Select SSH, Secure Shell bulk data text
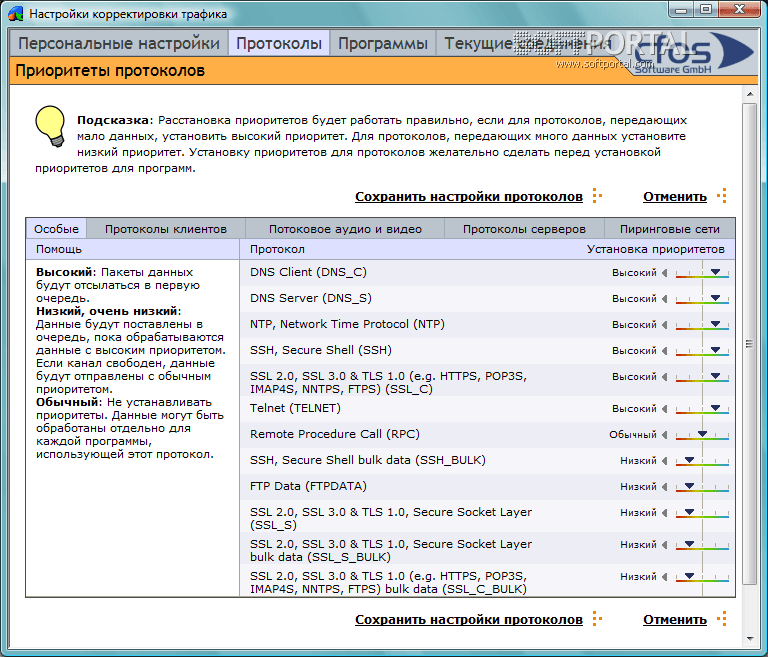This screenshot has width=768, height=657. point(367,460)
